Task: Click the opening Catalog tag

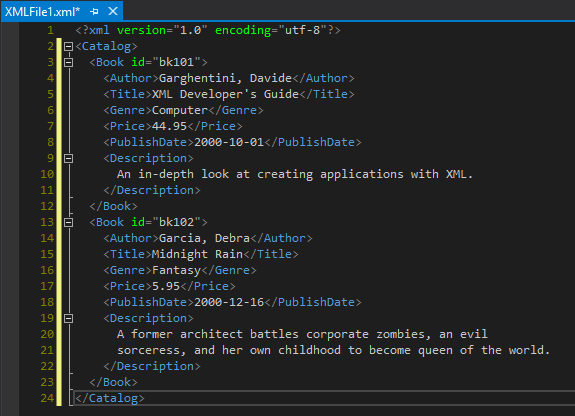Action: click(x=106, y=46)
